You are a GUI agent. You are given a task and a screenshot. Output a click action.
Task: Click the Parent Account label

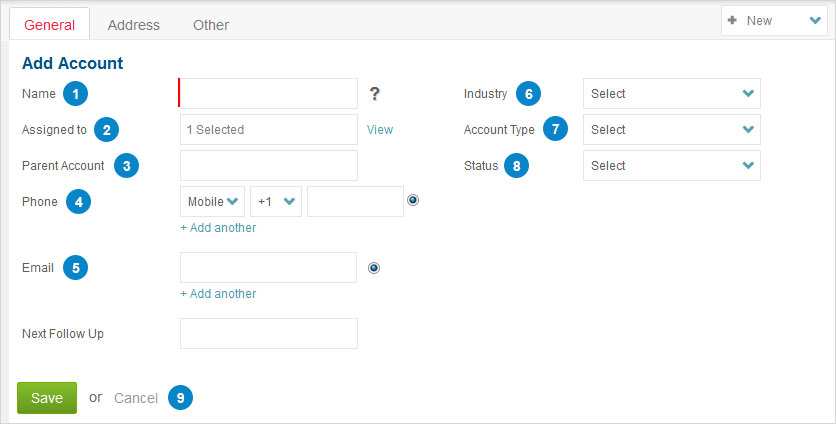tap(63, 166)
